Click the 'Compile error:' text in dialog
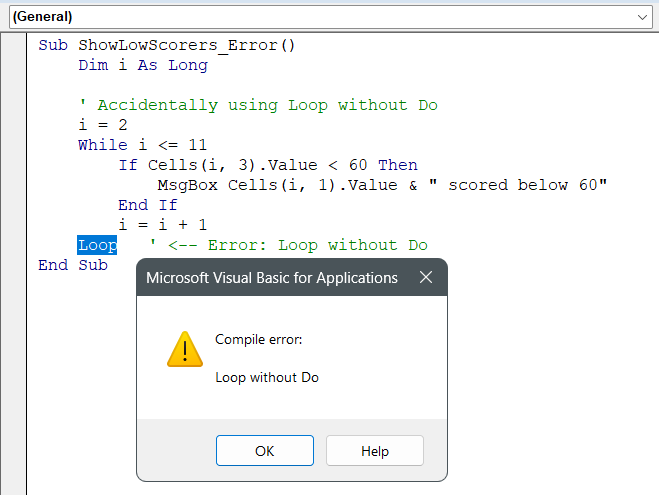Image resolution: width=659 pixels, height=495 pixels. click(258, 340)
